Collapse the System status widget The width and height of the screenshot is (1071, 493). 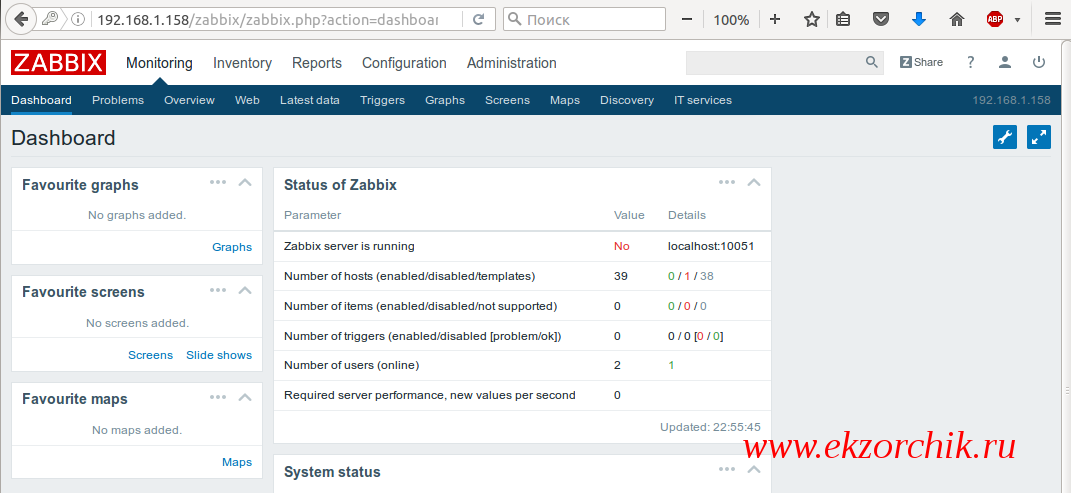[753, 469]
